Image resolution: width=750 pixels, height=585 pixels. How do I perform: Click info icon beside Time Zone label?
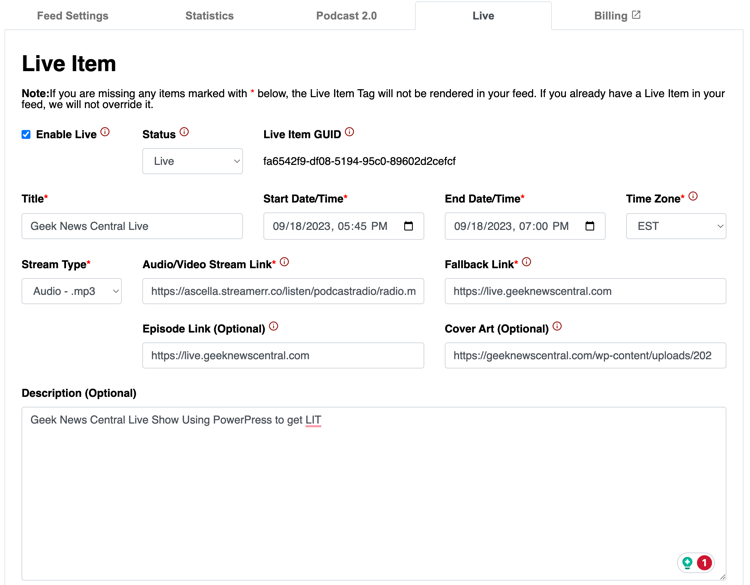pos(693,196)
